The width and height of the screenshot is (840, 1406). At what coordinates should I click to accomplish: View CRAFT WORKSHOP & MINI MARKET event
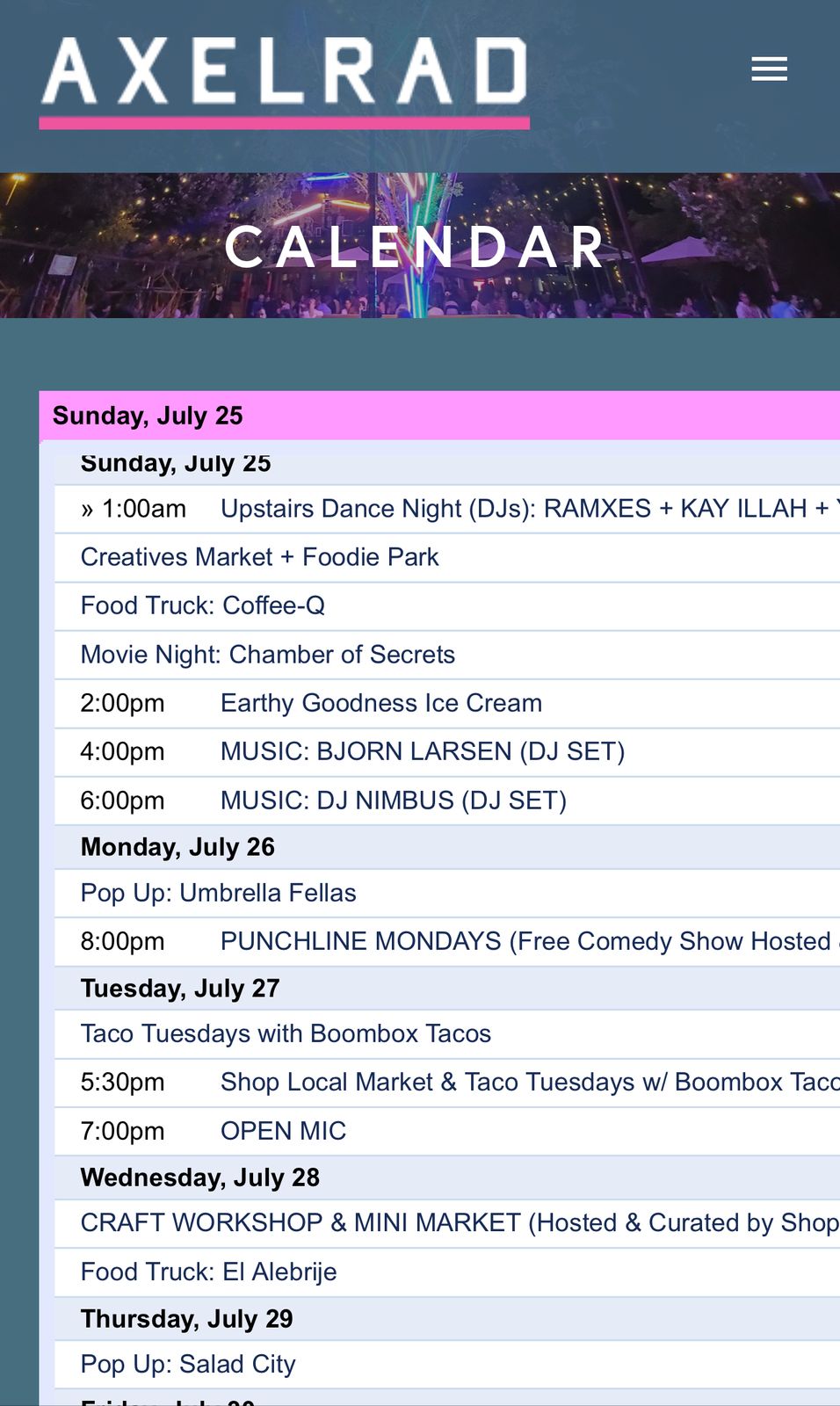pos(459,1222)
